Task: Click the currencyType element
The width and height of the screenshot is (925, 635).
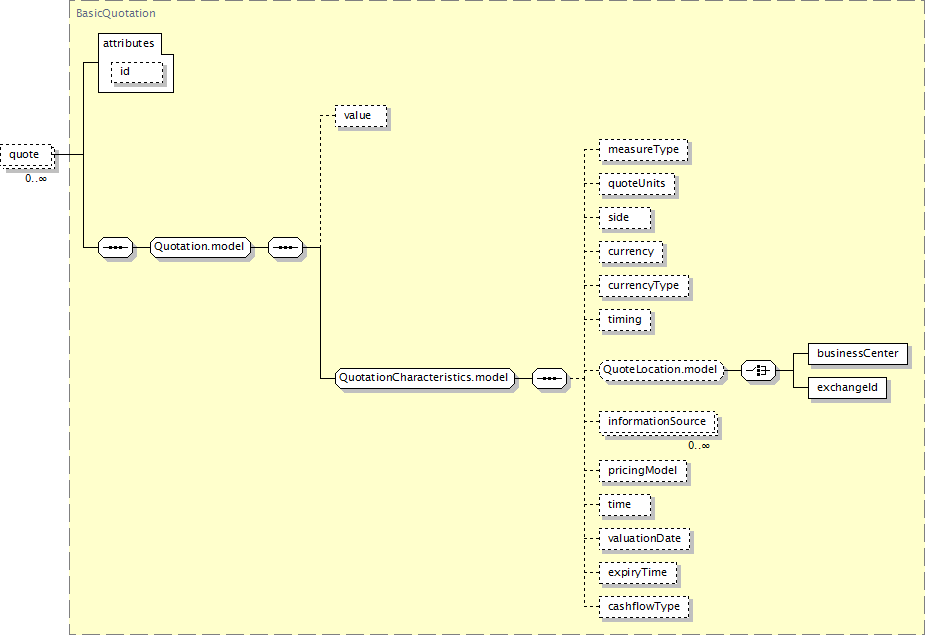Action: 643,286
